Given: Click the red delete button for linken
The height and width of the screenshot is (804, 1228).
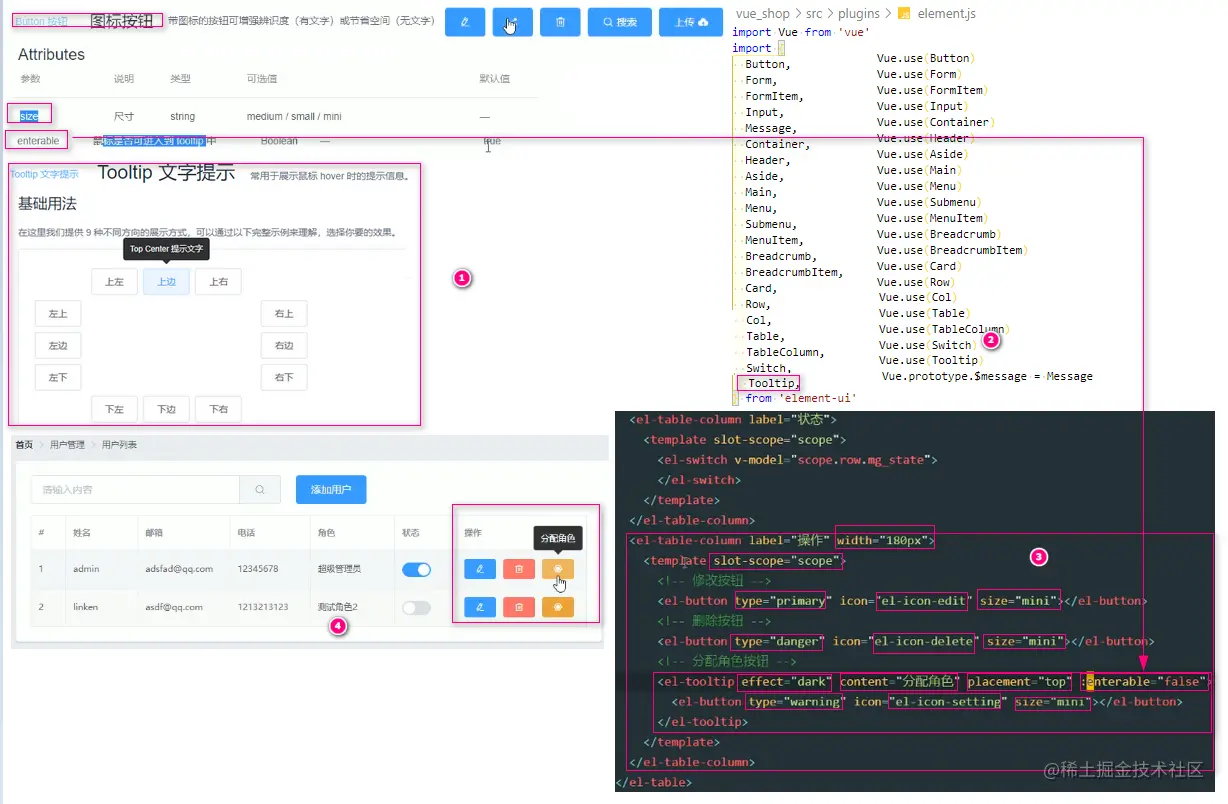Looking at the screenshot, I should (518, 607).
